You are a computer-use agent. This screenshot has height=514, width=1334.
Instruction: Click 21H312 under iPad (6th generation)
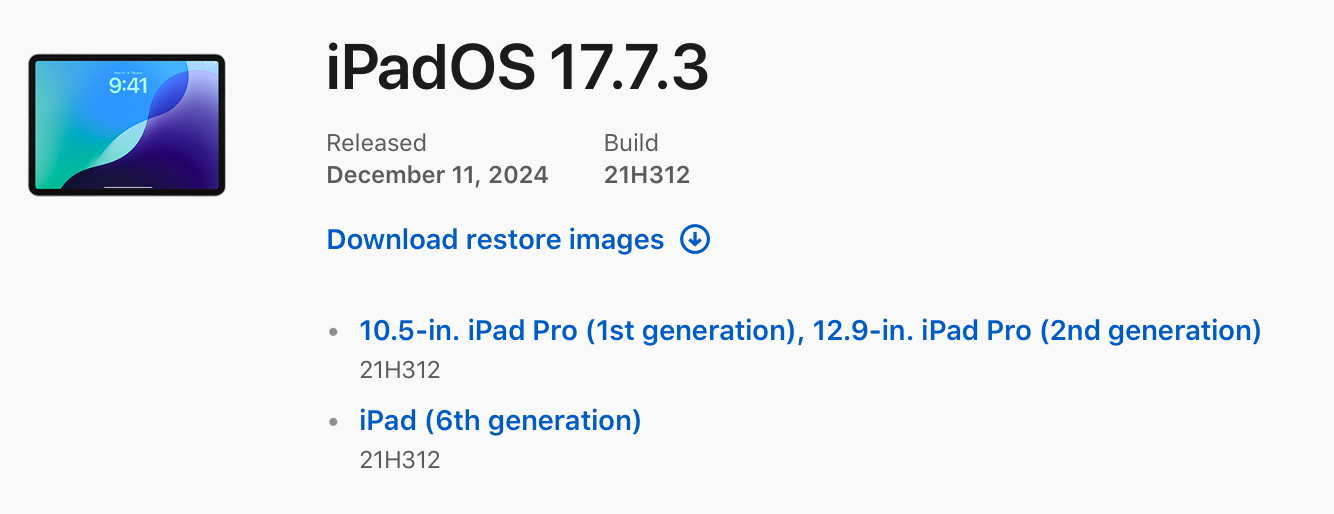tap(400, 460)
